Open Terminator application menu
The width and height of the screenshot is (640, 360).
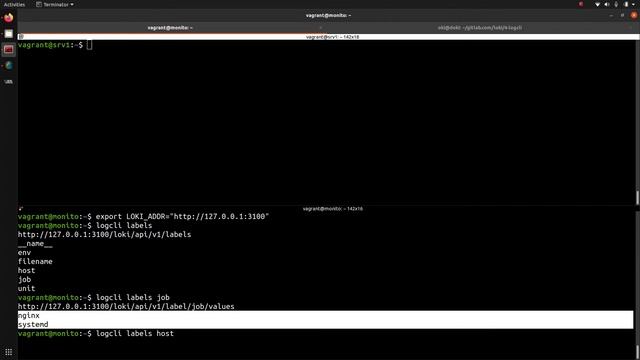(55, 4)
